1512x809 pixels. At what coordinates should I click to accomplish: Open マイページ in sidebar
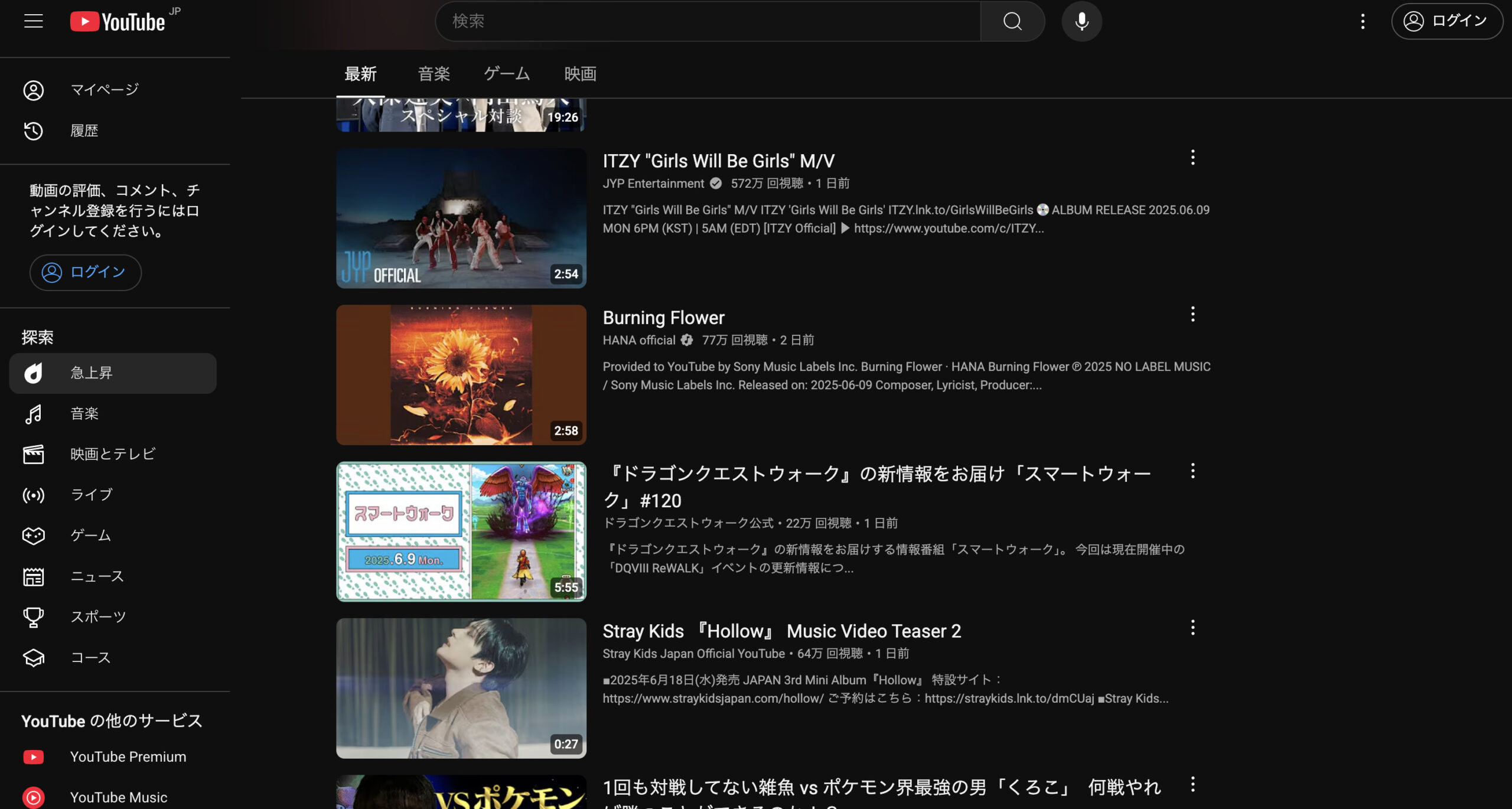[x=113, y=90]
